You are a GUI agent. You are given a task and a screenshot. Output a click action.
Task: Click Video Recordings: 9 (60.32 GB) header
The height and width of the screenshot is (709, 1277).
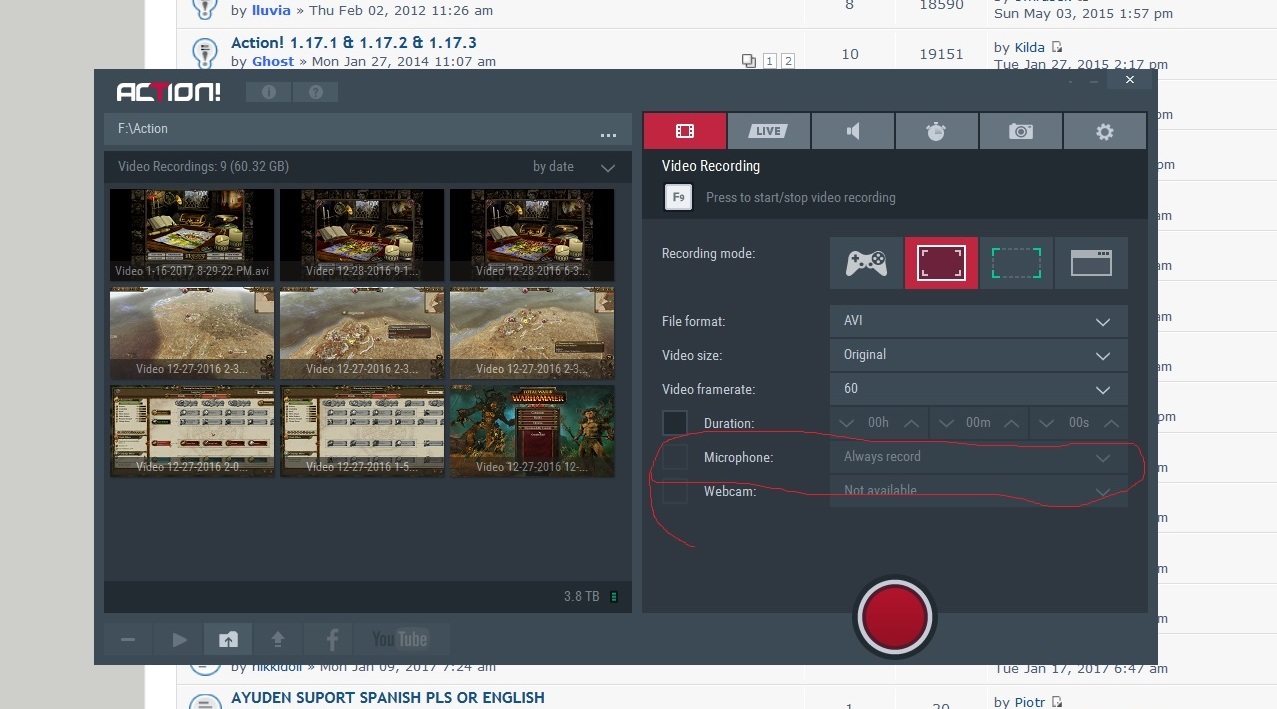203,167
